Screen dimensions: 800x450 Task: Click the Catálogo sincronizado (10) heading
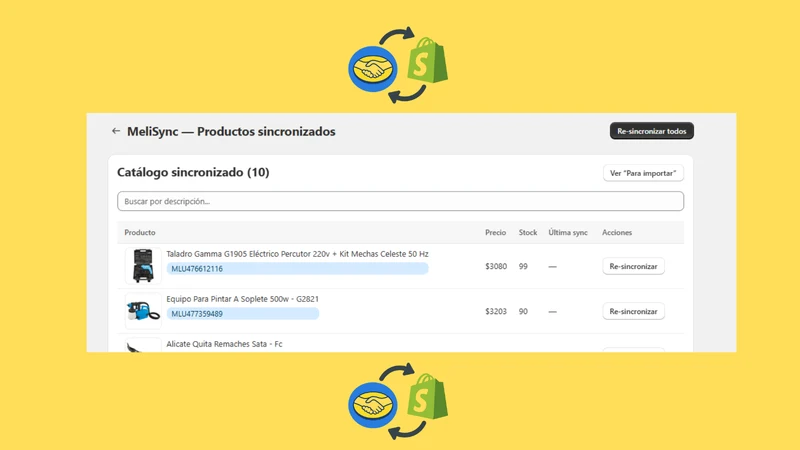193,172
